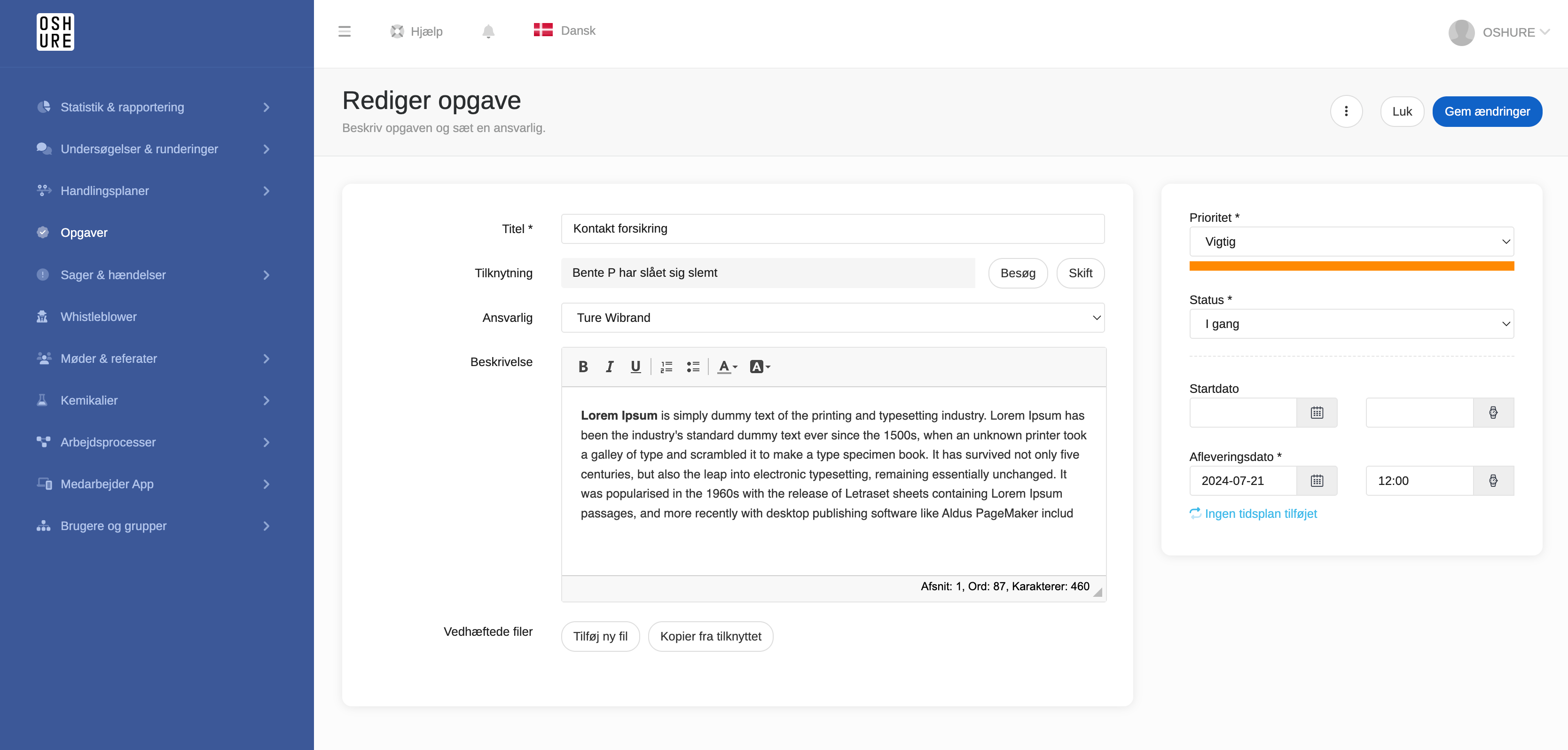Apply italic formatting in the editor
1568x750 pixels.
(609, 367)
